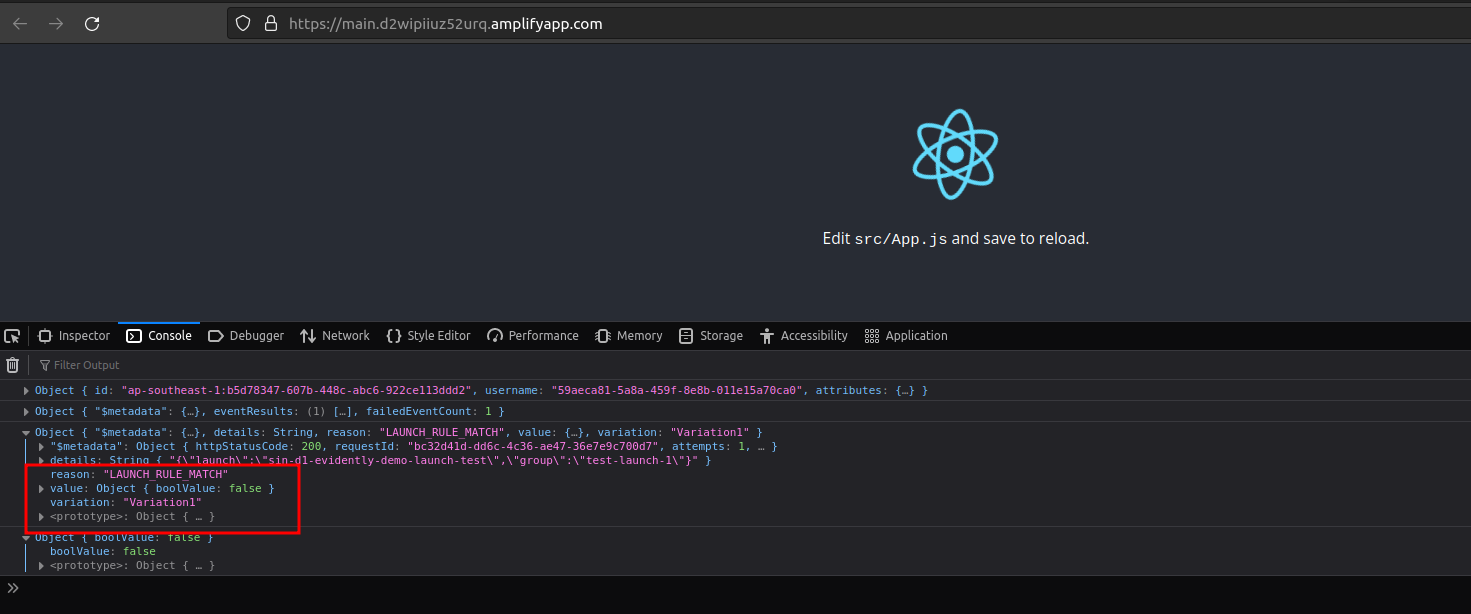The height and width of the screenshot is (614, 1471).
Task: Click the username "59aeca81-5a8a…" value
Action: click(x=679, y=391)
